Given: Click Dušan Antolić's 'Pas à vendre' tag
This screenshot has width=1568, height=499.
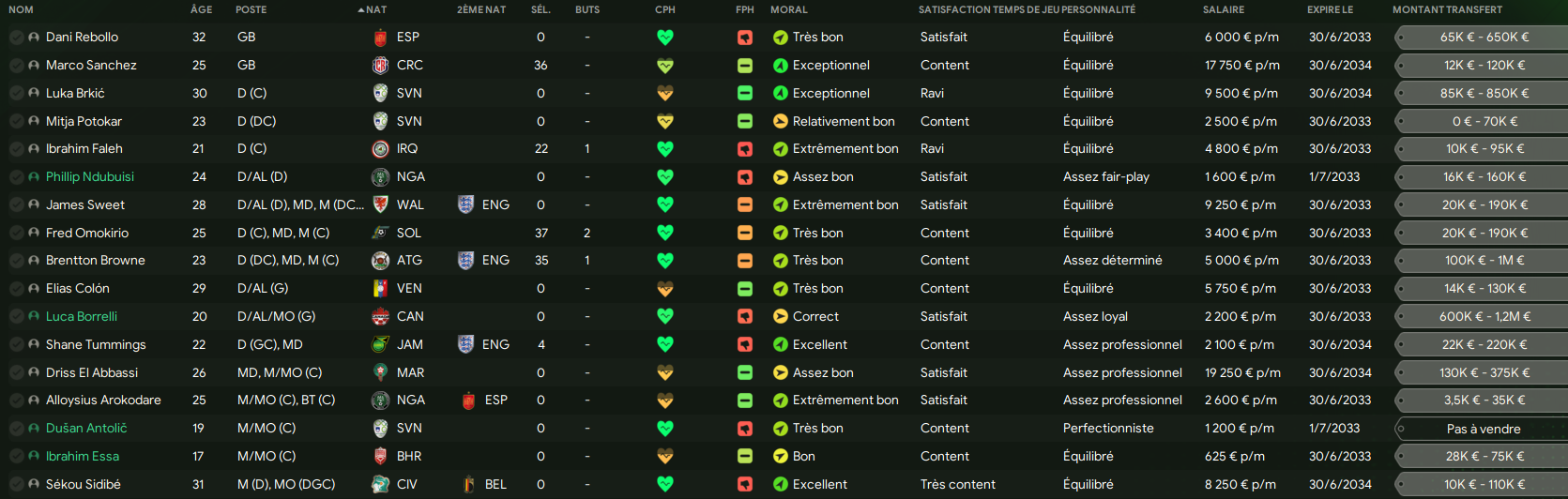Looking at the screenshot, I should (1483, 429).
